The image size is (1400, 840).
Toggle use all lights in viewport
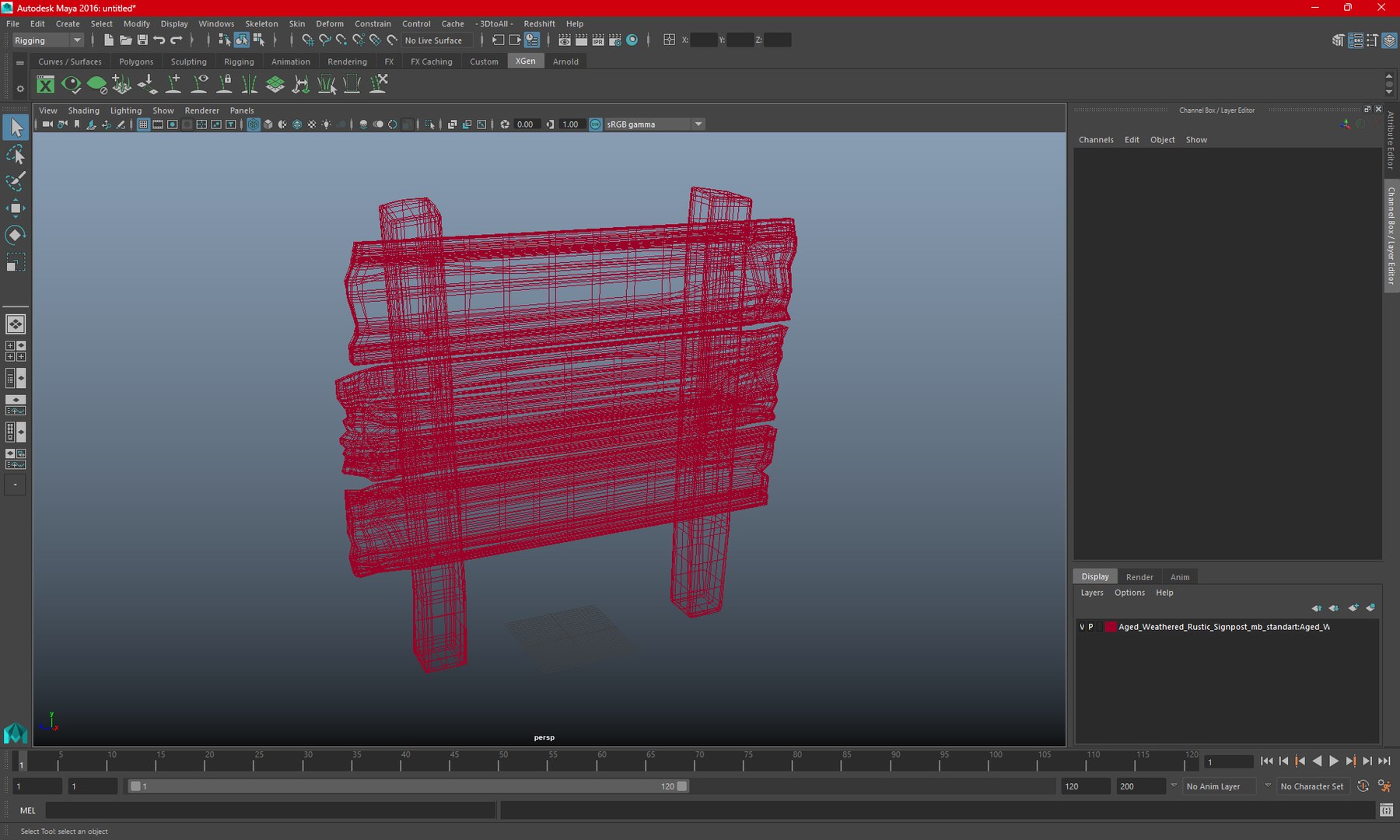tap(327, 124)
